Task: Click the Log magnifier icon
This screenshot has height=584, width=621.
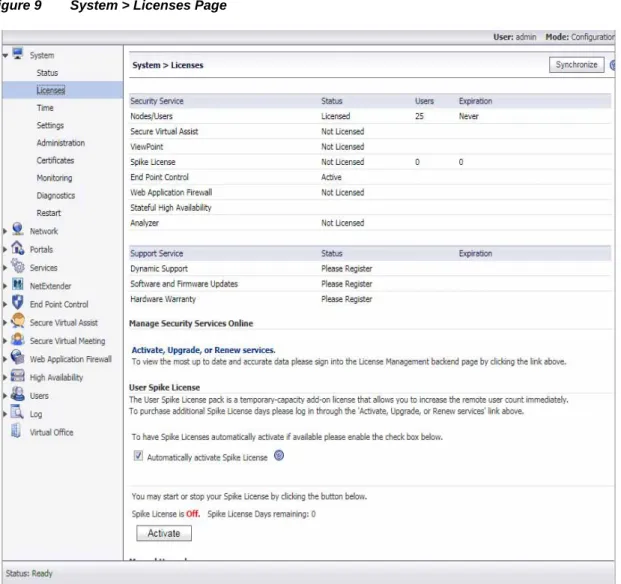Action: (17, 412)
